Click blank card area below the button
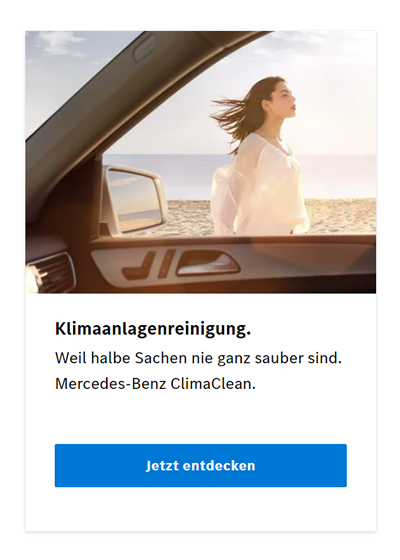This screenshot has height=560, width=400. click(x=200, y=509)
